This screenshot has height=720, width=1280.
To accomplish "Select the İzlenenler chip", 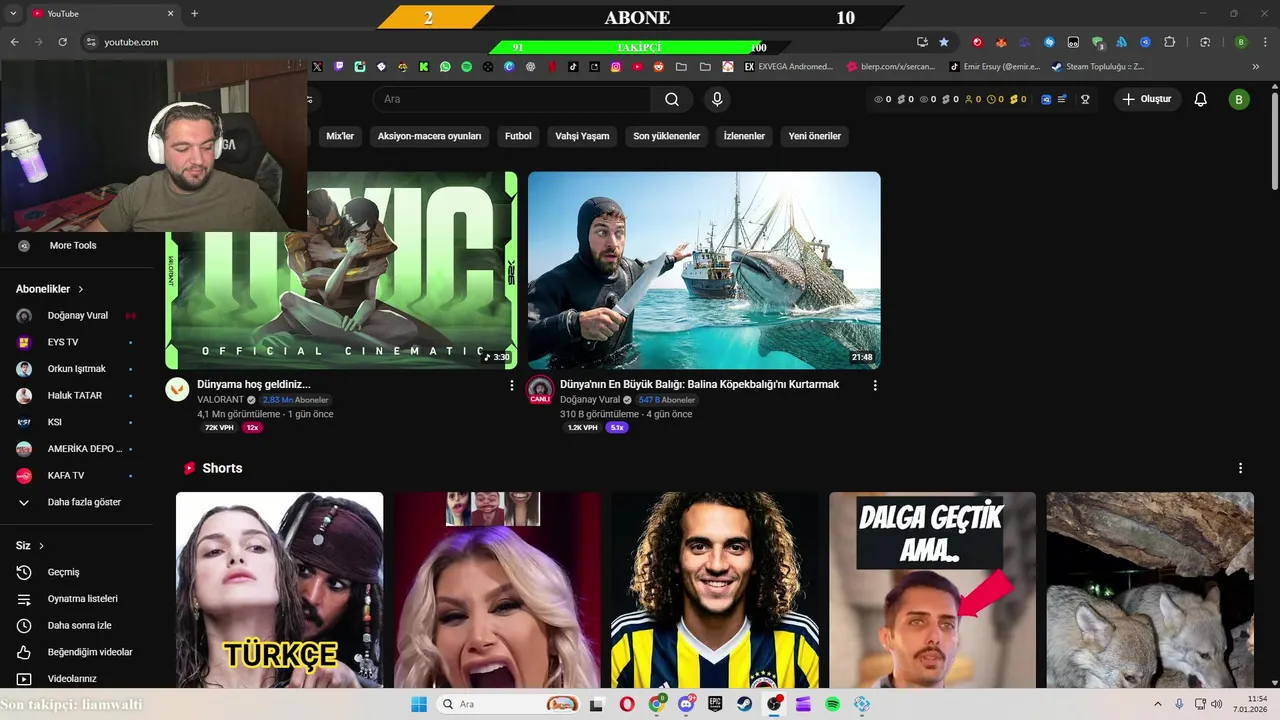I will point(744,136).
